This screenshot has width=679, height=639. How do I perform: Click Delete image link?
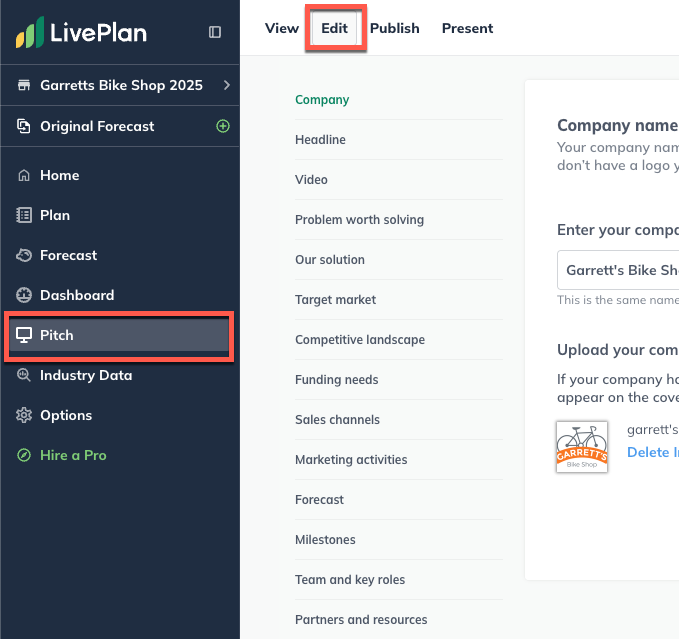(653, 452)
